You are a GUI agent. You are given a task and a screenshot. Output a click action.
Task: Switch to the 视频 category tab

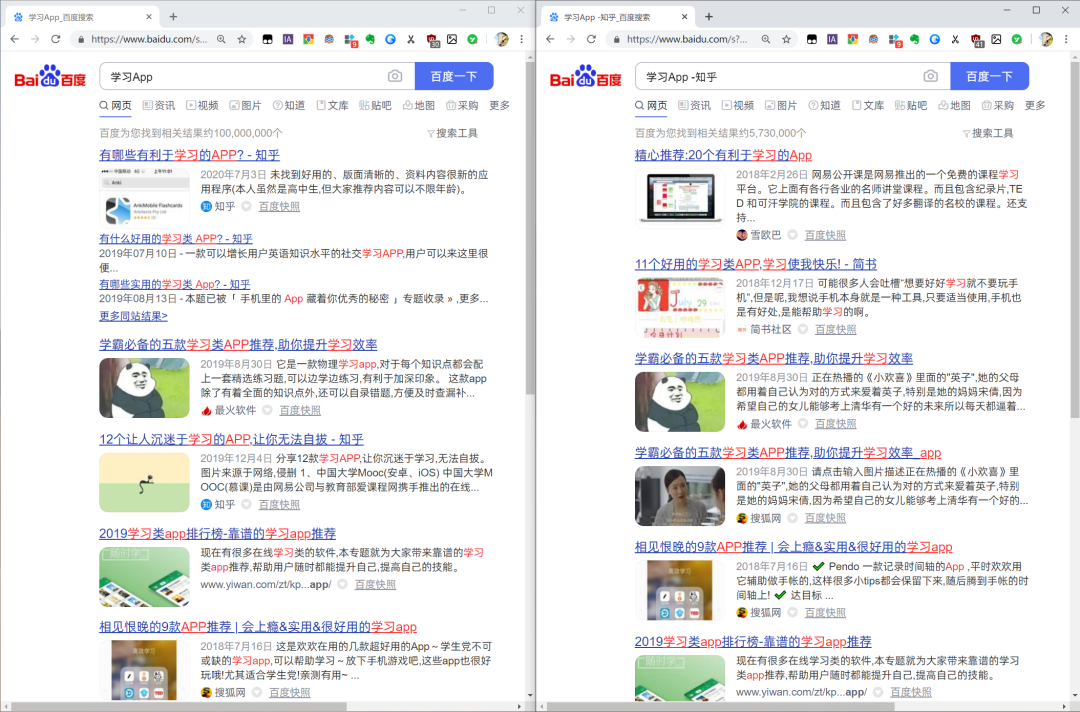point(205,104)
